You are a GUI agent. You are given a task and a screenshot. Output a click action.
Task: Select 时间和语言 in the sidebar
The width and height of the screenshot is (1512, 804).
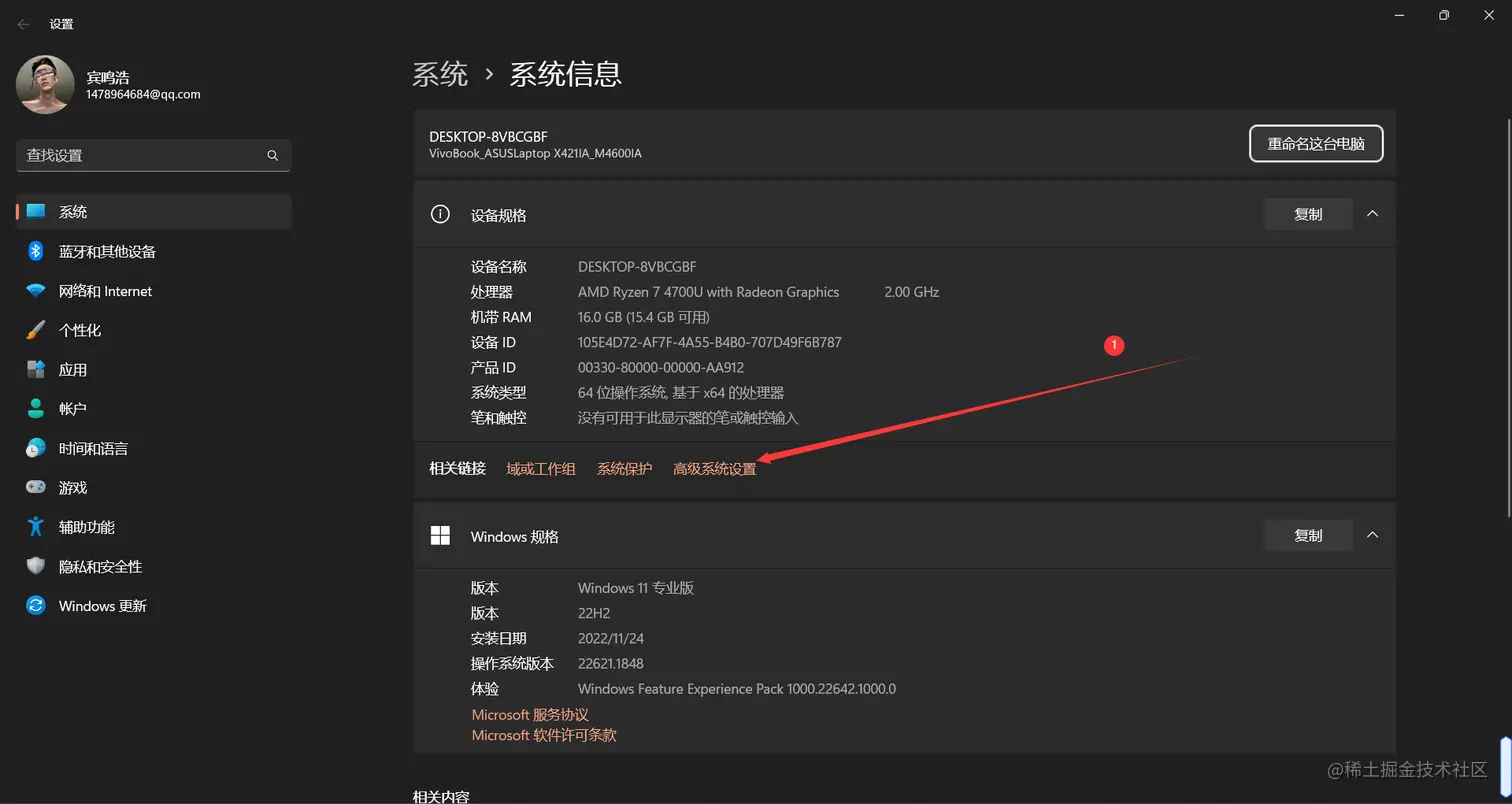click(154, 448)
